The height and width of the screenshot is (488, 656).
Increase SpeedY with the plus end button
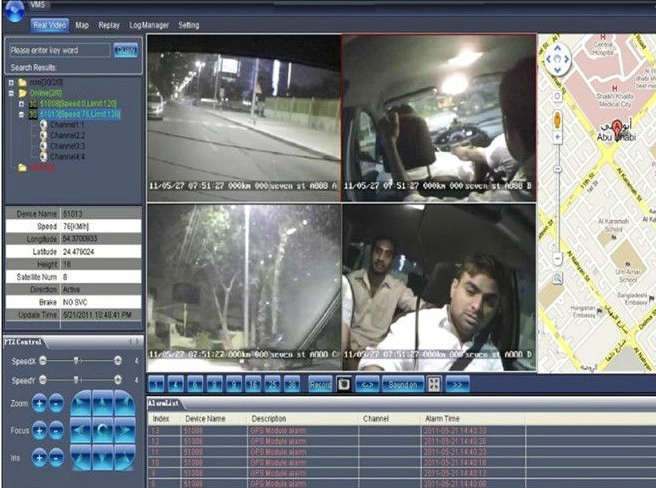tap(118, 380)
